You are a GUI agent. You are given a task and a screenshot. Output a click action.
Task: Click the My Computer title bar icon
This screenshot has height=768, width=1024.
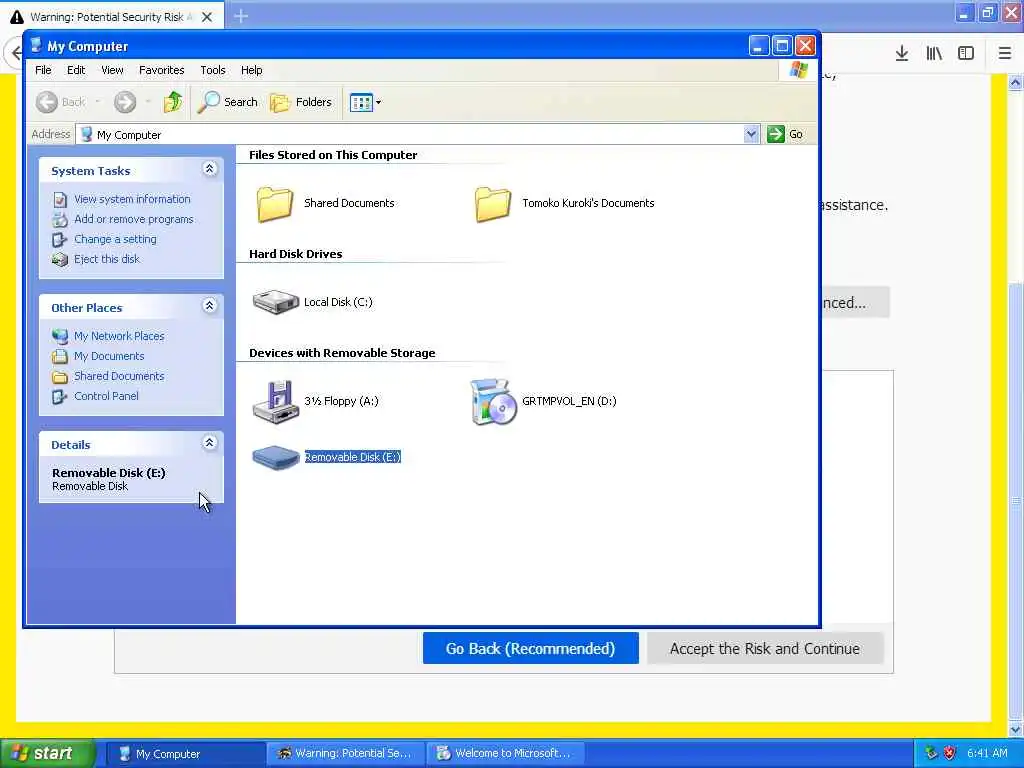coord(36,46)
